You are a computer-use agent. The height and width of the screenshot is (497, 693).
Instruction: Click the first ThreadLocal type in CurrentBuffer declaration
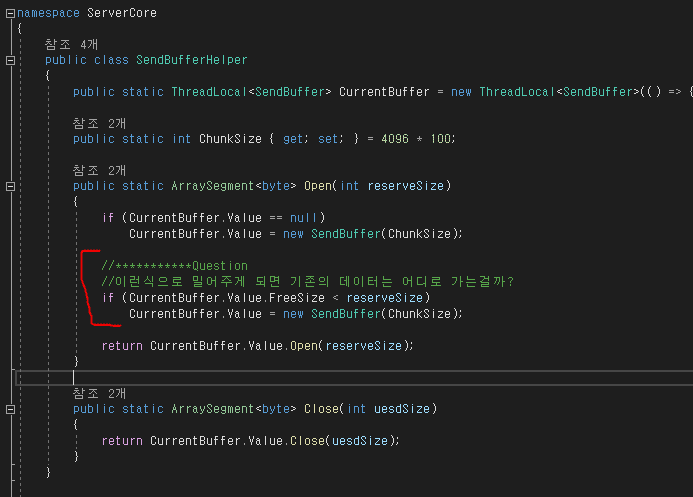tap(209, 92)
